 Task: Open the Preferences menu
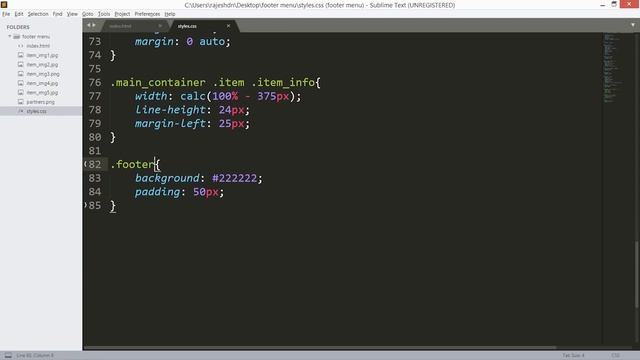pyautogui.click(x=147, y=14)
